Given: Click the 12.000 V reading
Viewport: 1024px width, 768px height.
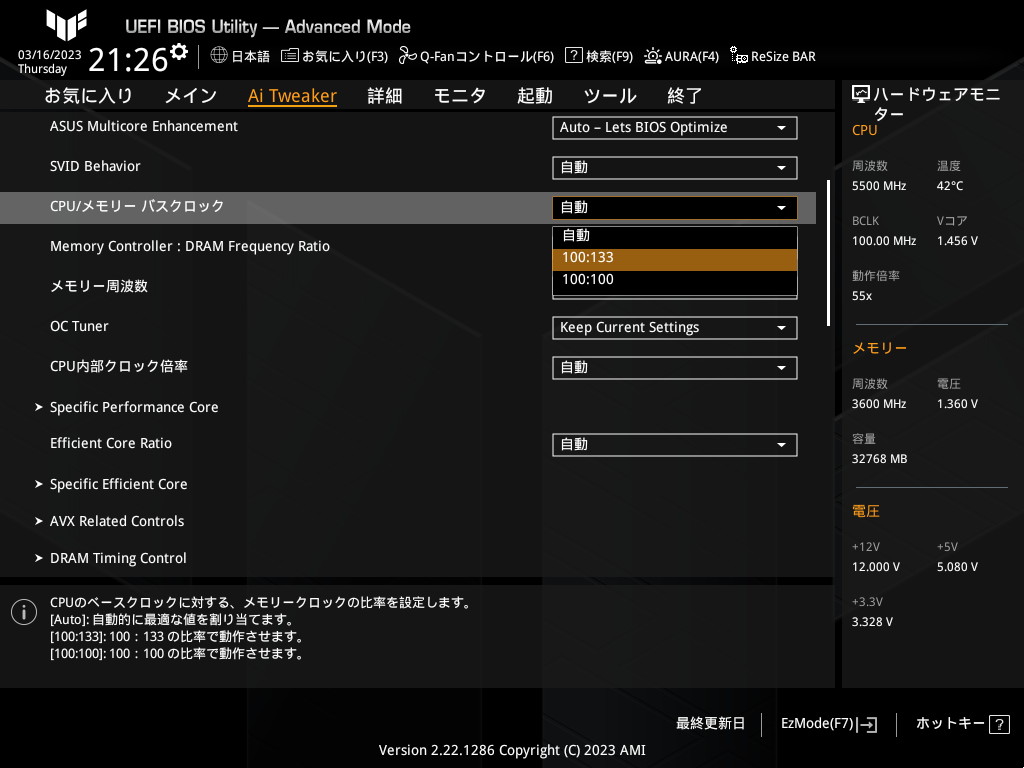Looking at the screenshot, I should click(x=876, y=567).
